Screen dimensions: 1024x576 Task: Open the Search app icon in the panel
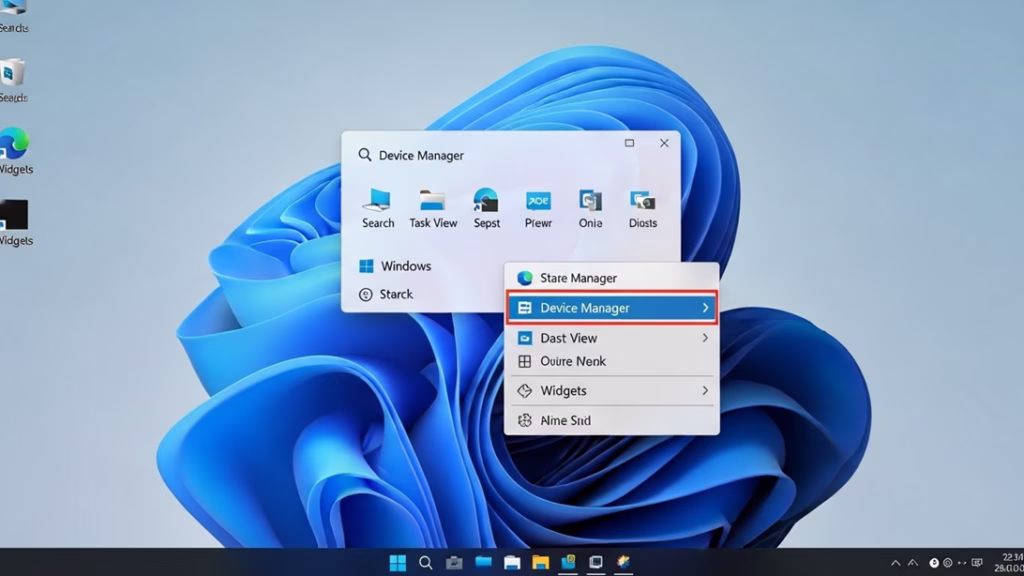click(378, 200)
